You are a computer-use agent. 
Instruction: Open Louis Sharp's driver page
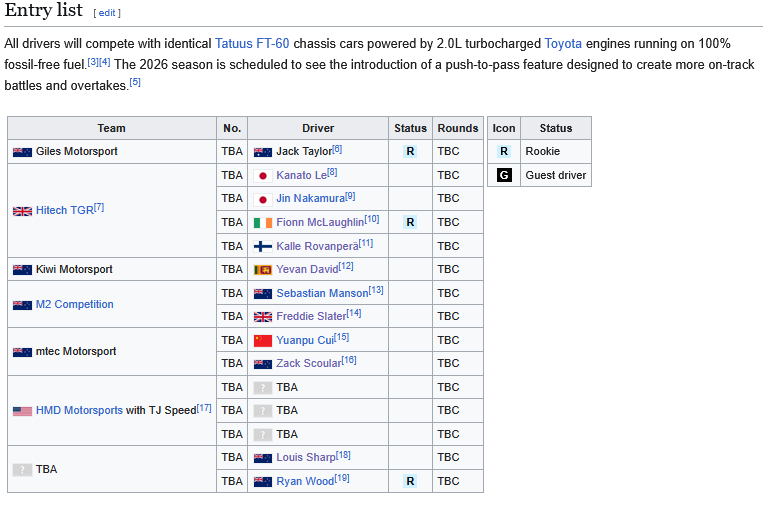coord(306,457)
